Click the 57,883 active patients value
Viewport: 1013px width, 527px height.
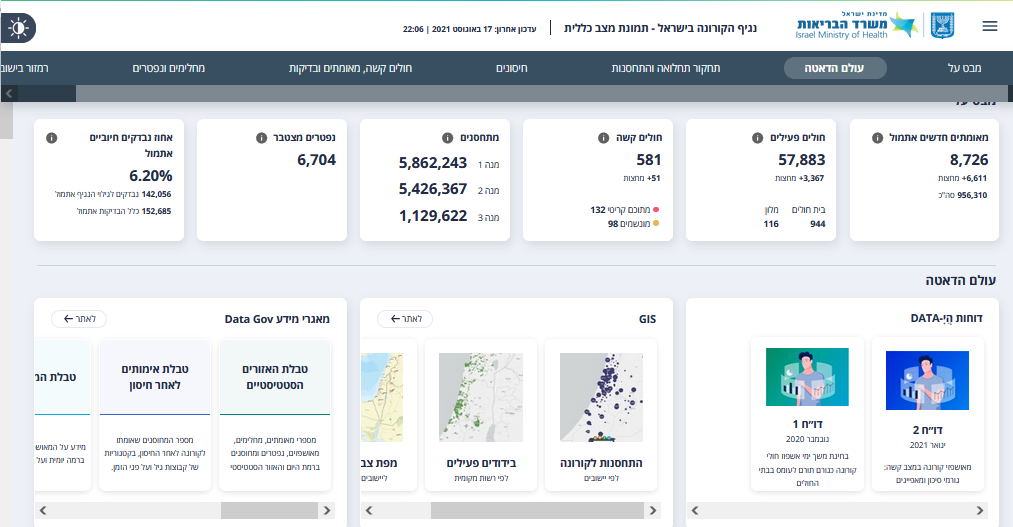(x=802, y=160)
